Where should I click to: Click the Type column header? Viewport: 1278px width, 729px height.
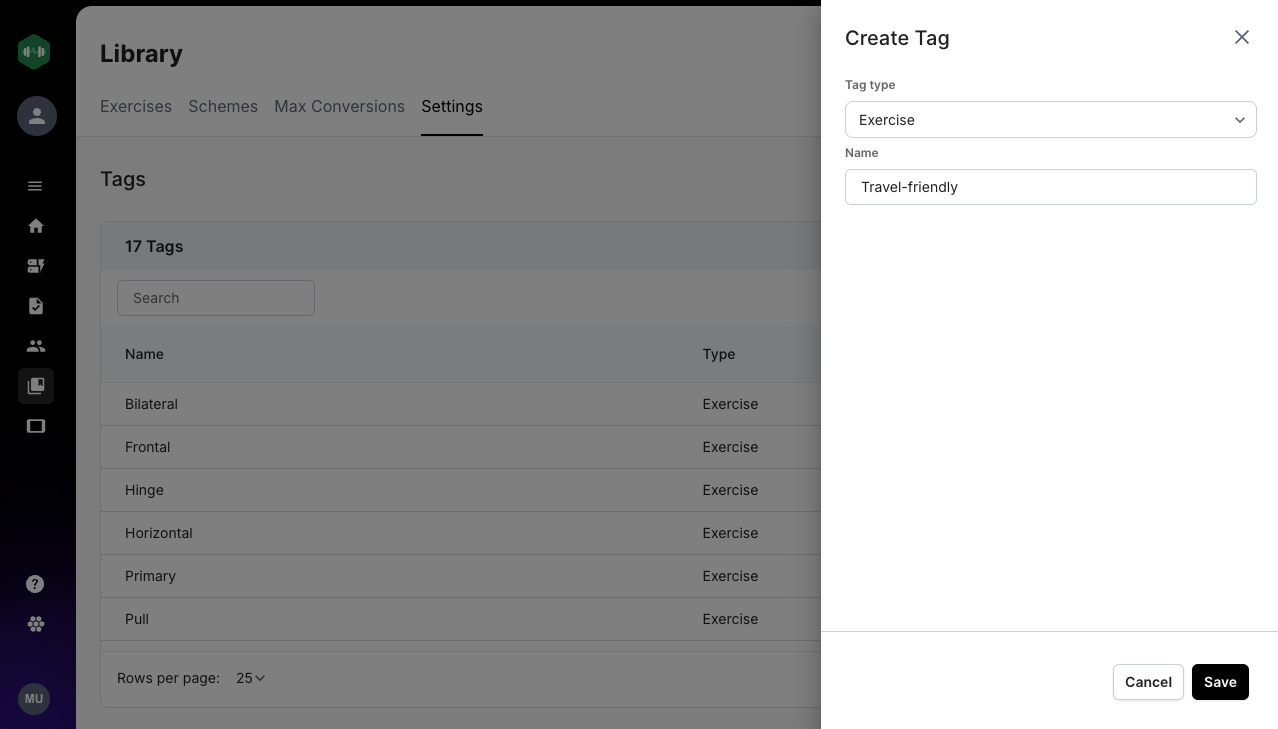tap(719, 354)
